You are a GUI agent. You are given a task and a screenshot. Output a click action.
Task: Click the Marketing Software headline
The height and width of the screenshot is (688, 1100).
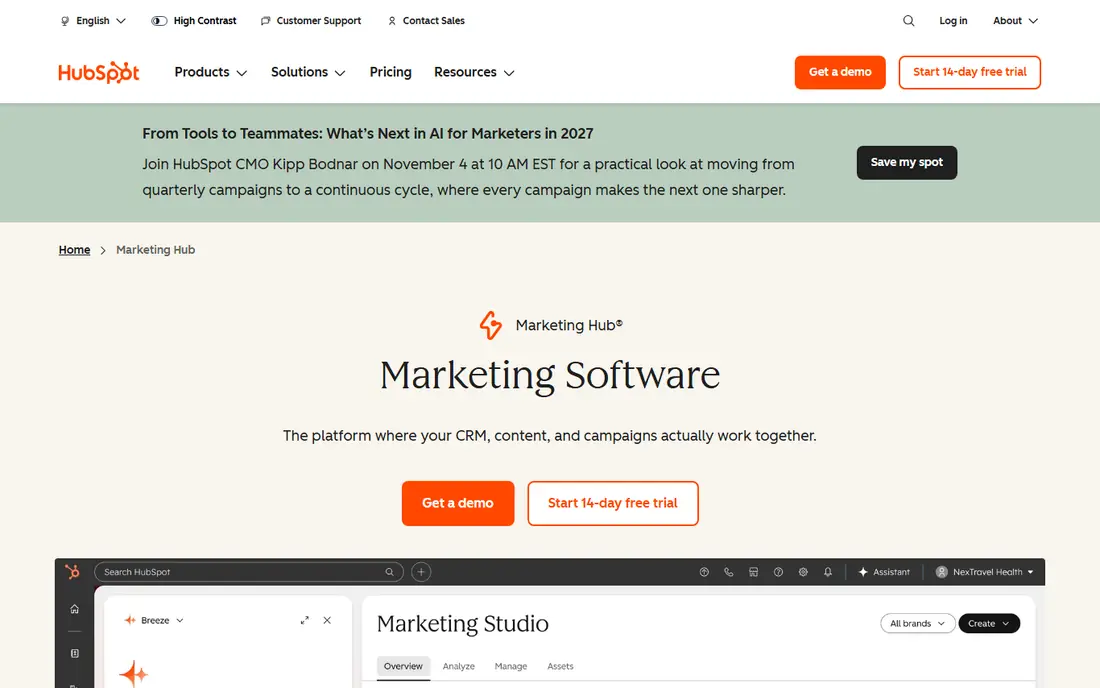click(x=550, y=375)
